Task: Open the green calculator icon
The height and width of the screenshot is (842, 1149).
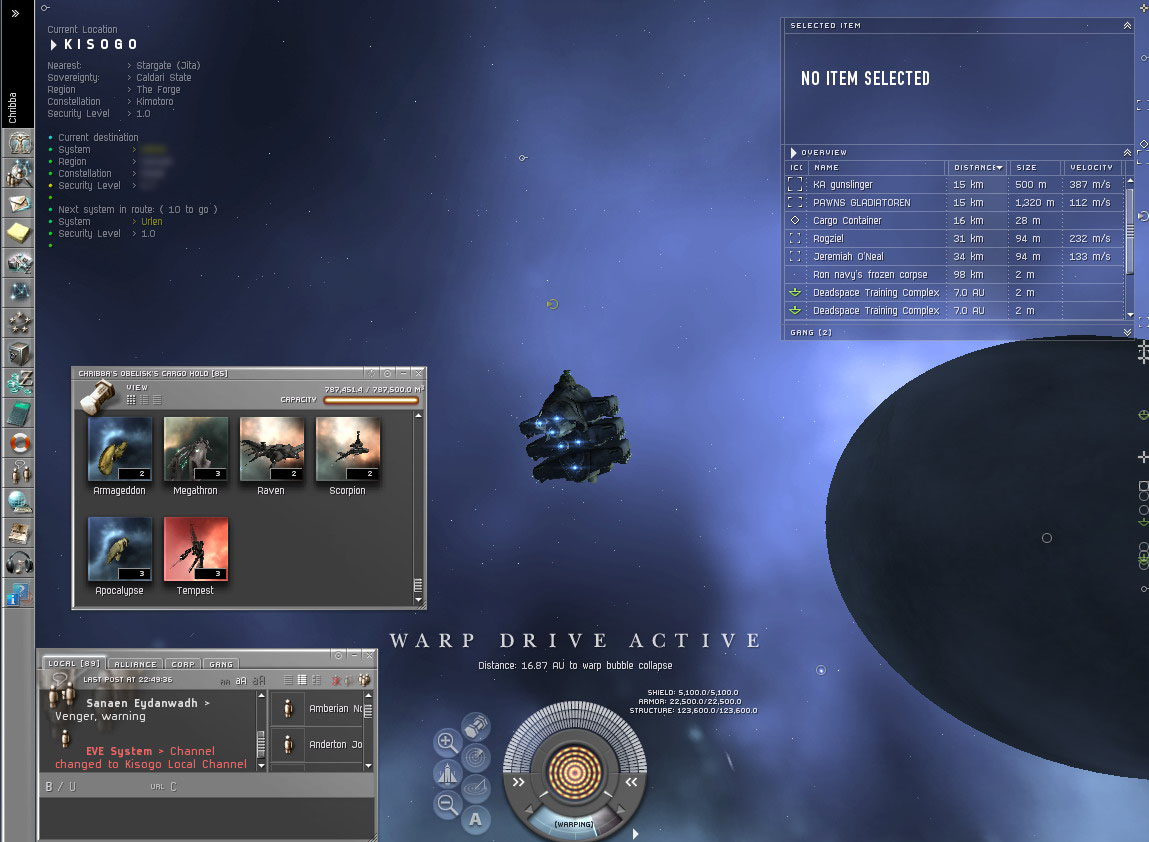Action: coord(19,413)
